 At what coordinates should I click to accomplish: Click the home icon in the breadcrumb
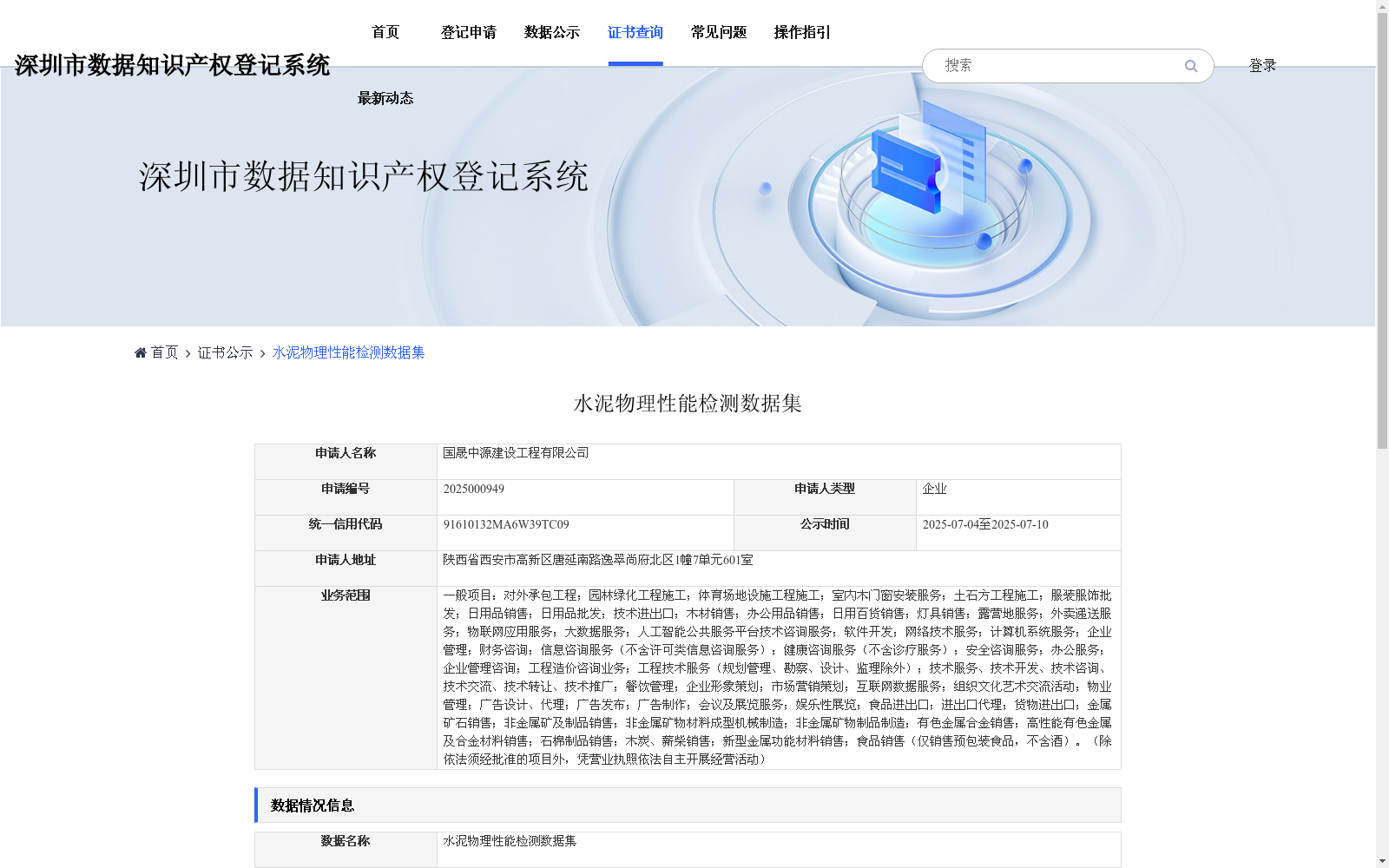(140, 352)
